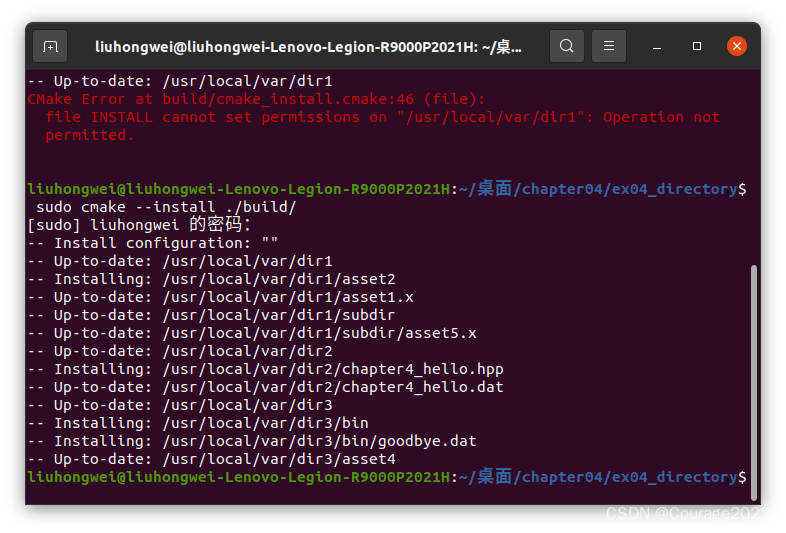Open the terminal search
This screenshot has width=786, height=533.
click(x=566, y=47)
